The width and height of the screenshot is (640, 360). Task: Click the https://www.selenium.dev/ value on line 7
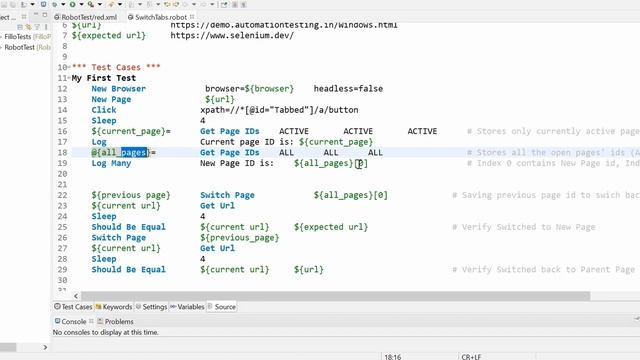tap(232, 36)
